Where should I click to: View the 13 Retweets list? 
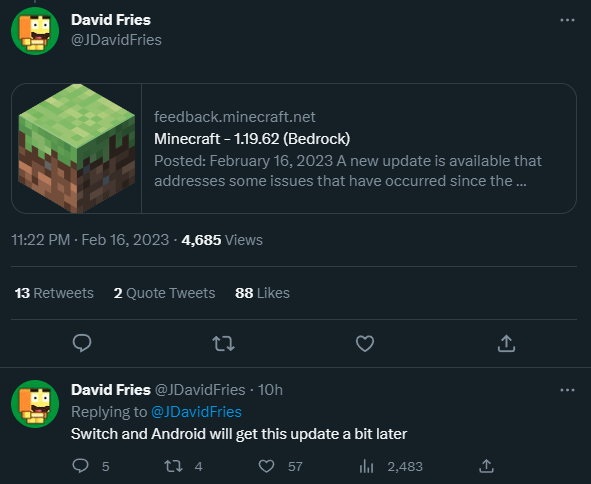pos(54,293)
